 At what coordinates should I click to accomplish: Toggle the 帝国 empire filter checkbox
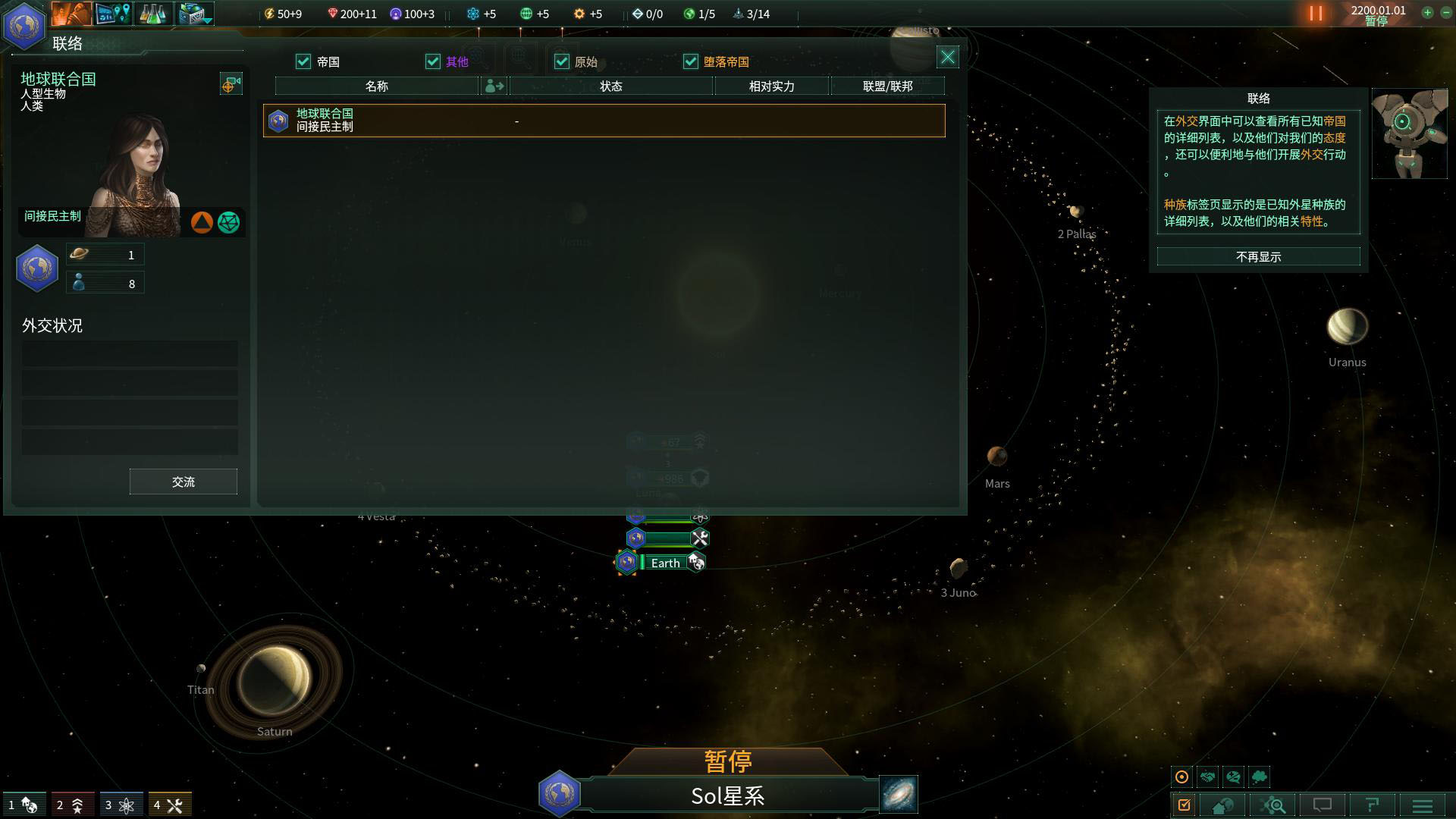click(303, 61)
